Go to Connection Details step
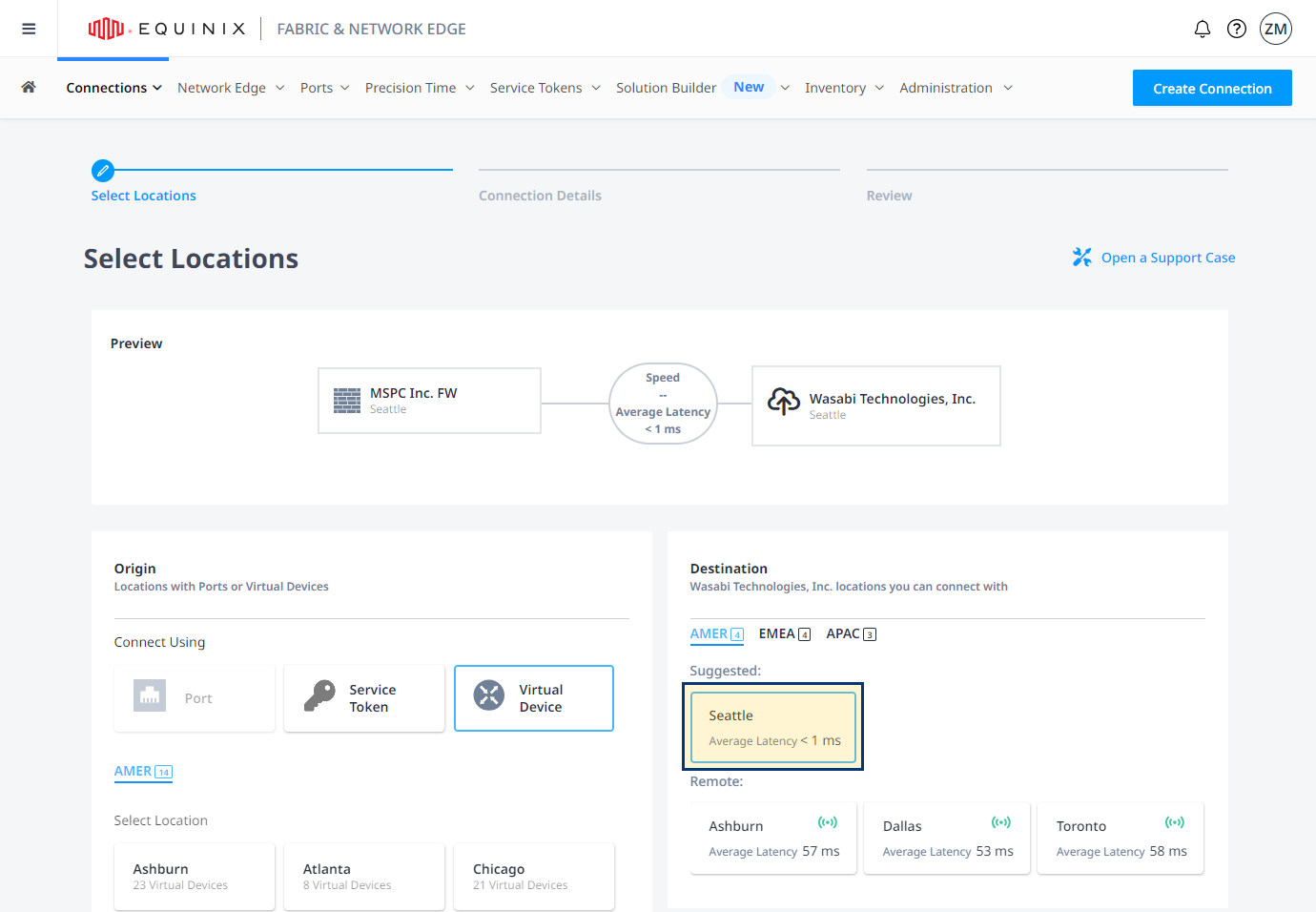 pos(540,196)
